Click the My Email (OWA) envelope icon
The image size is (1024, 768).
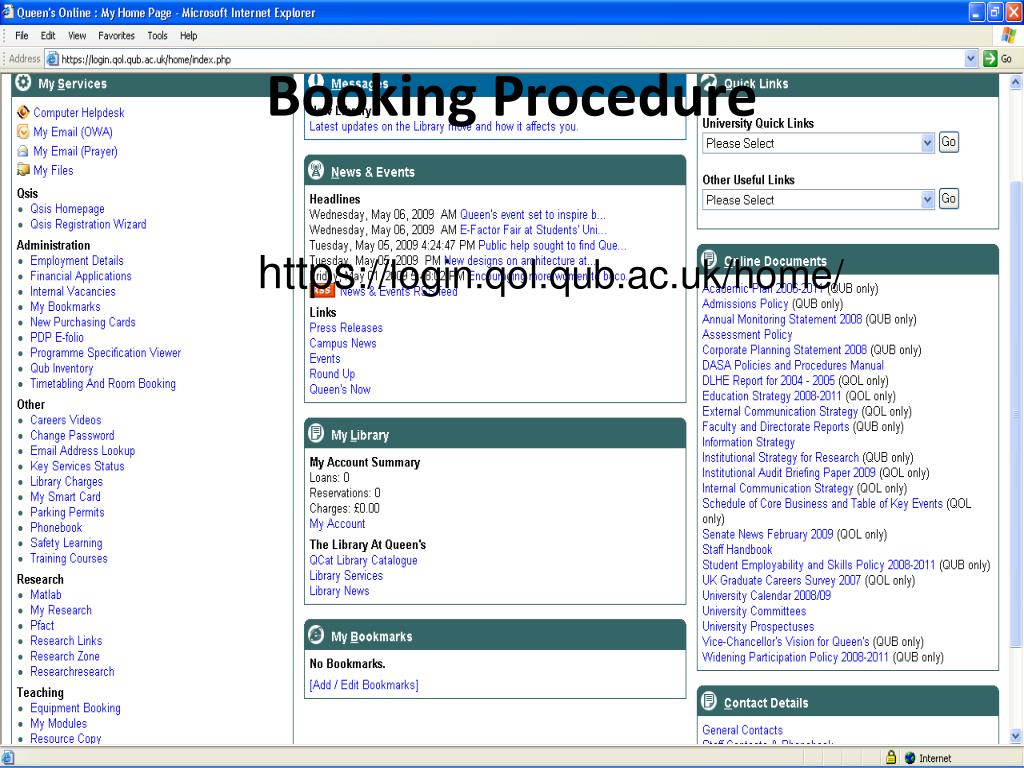coord(23,132)
